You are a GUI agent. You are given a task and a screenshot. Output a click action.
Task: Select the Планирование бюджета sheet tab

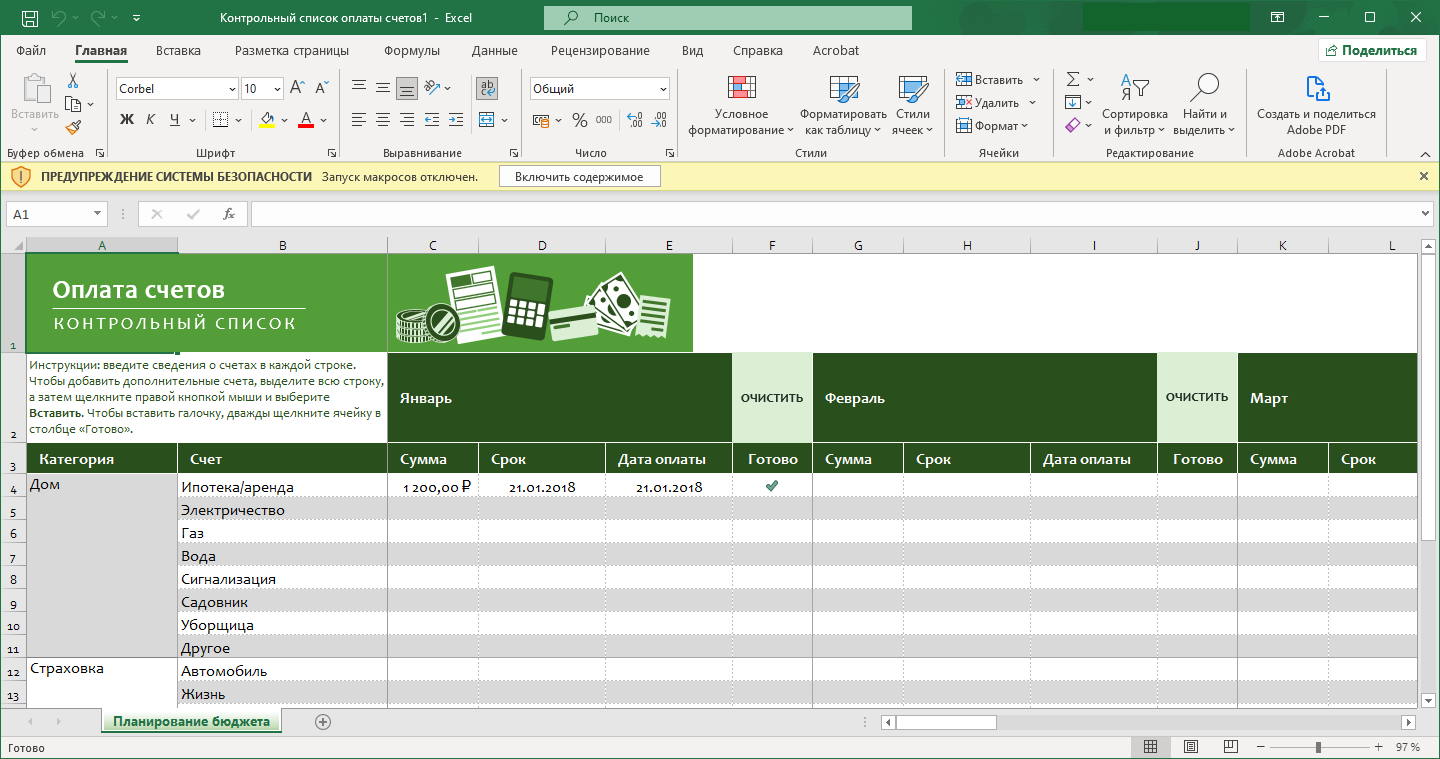tap(191, 721)
